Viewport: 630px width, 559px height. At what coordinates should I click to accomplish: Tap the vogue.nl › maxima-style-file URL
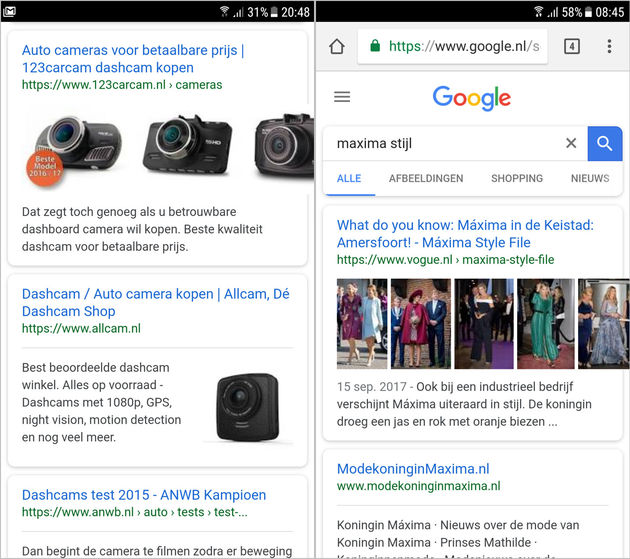click(x=445, y=260)
